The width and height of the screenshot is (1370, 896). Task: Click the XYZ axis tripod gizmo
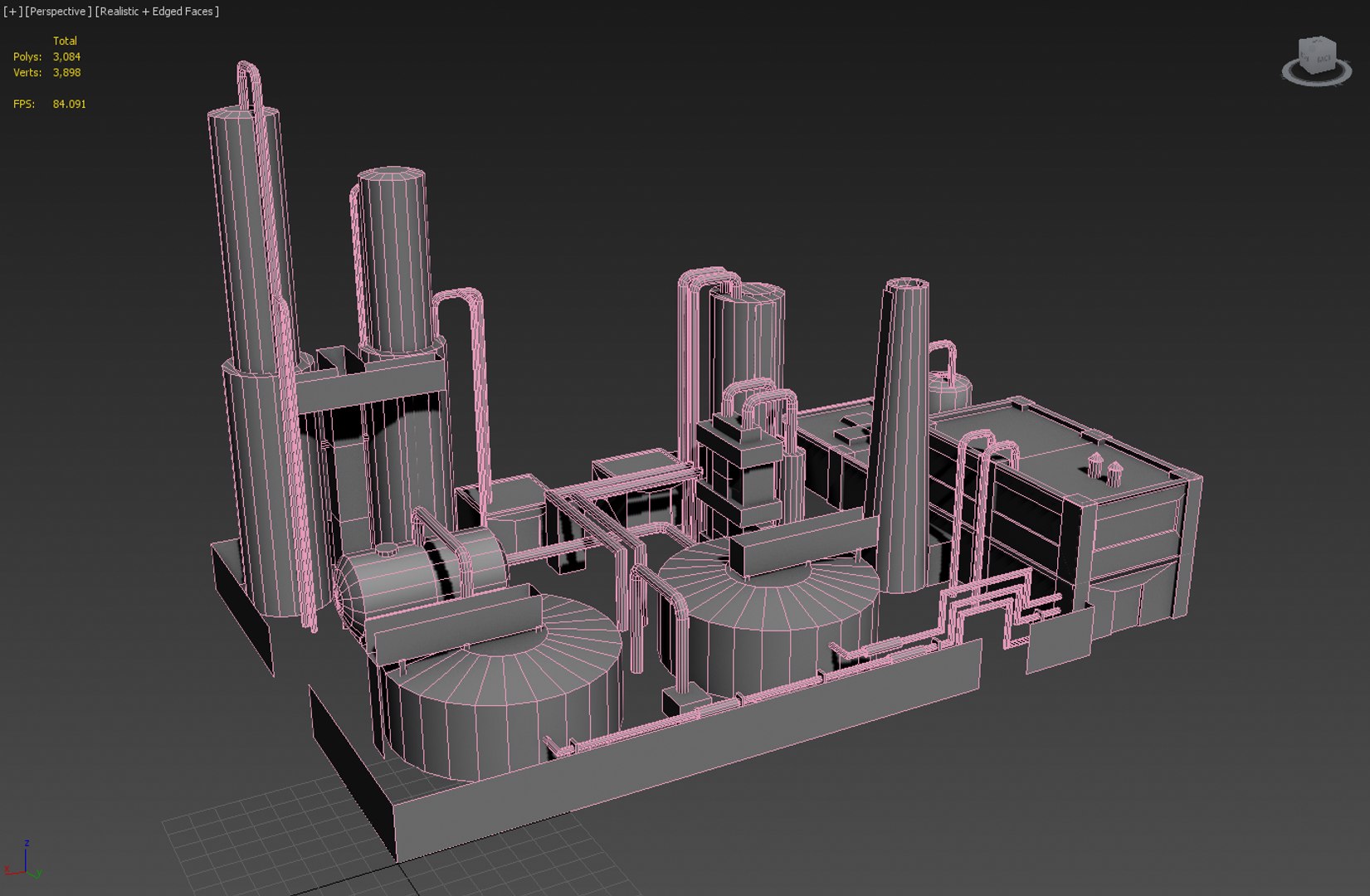pos(23,861)
